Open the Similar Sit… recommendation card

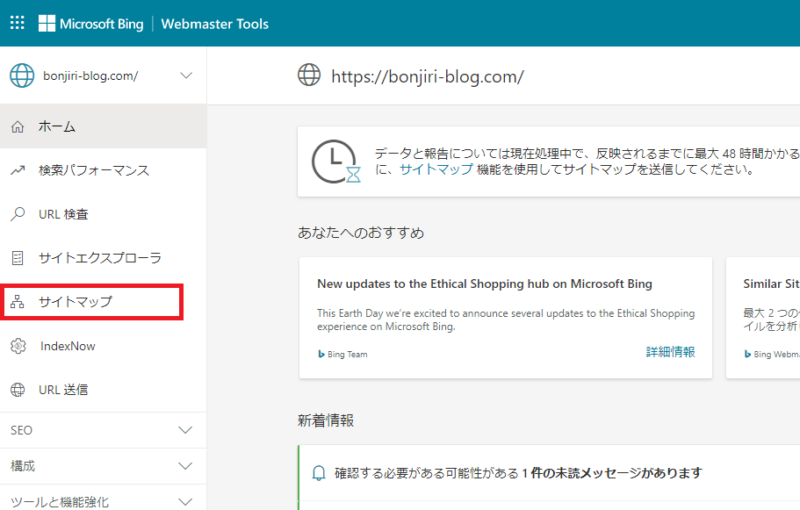pyautogui.click(x=763, y=318)
